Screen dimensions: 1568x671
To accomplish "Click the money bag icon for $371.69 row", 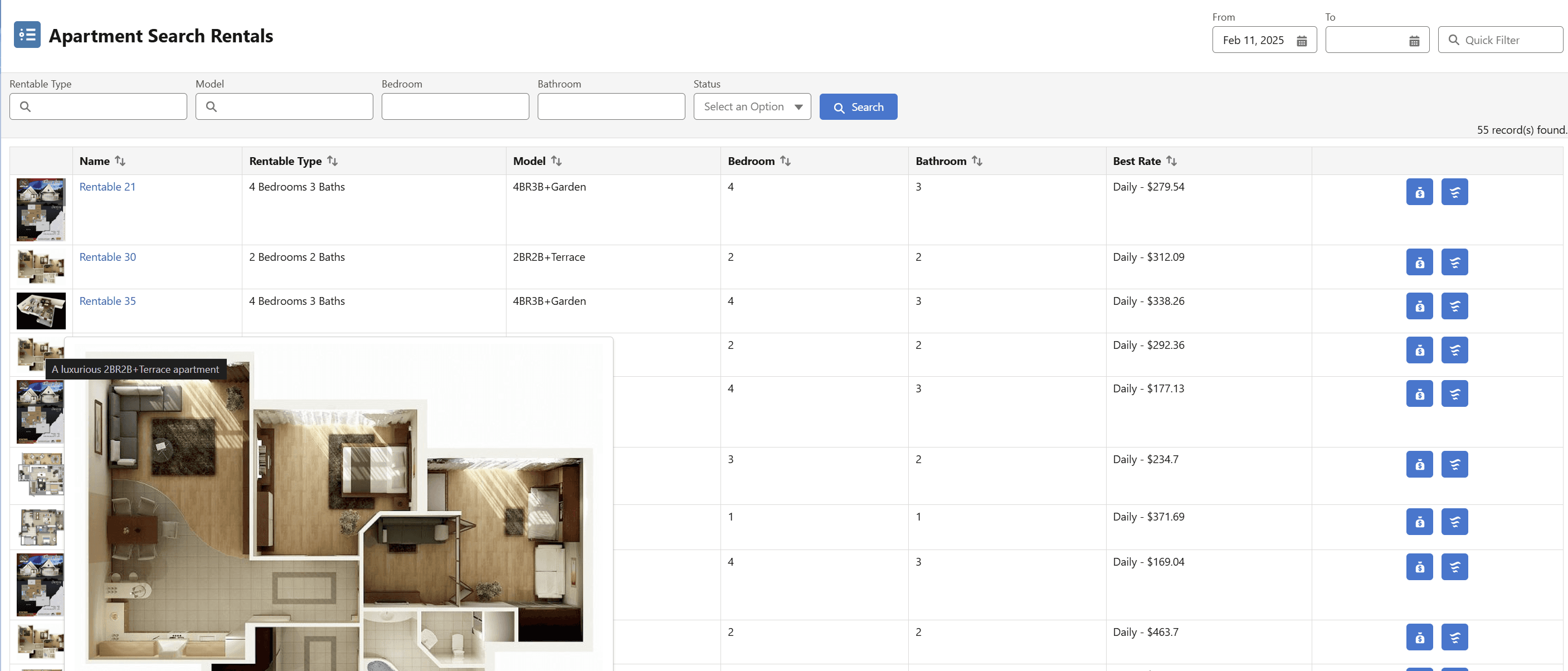I will coord(1419,521).
